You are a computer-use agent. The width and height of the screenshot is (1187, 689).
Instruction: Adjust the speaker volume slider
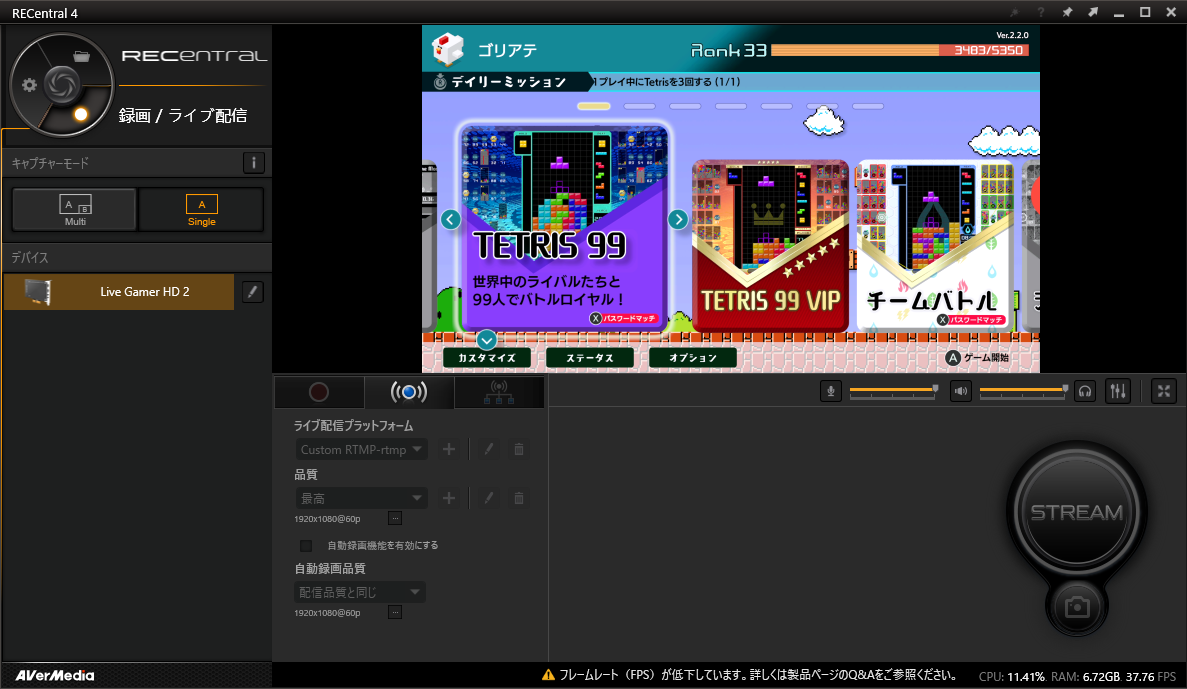(1024, 390)
